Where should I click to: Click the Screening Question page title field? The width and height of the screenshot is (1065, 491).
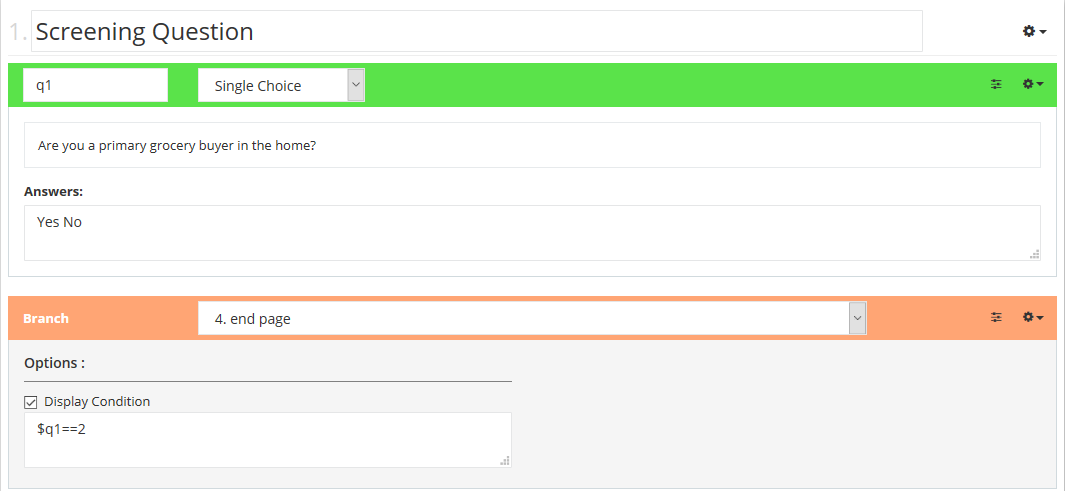click(x=476, y=32)
